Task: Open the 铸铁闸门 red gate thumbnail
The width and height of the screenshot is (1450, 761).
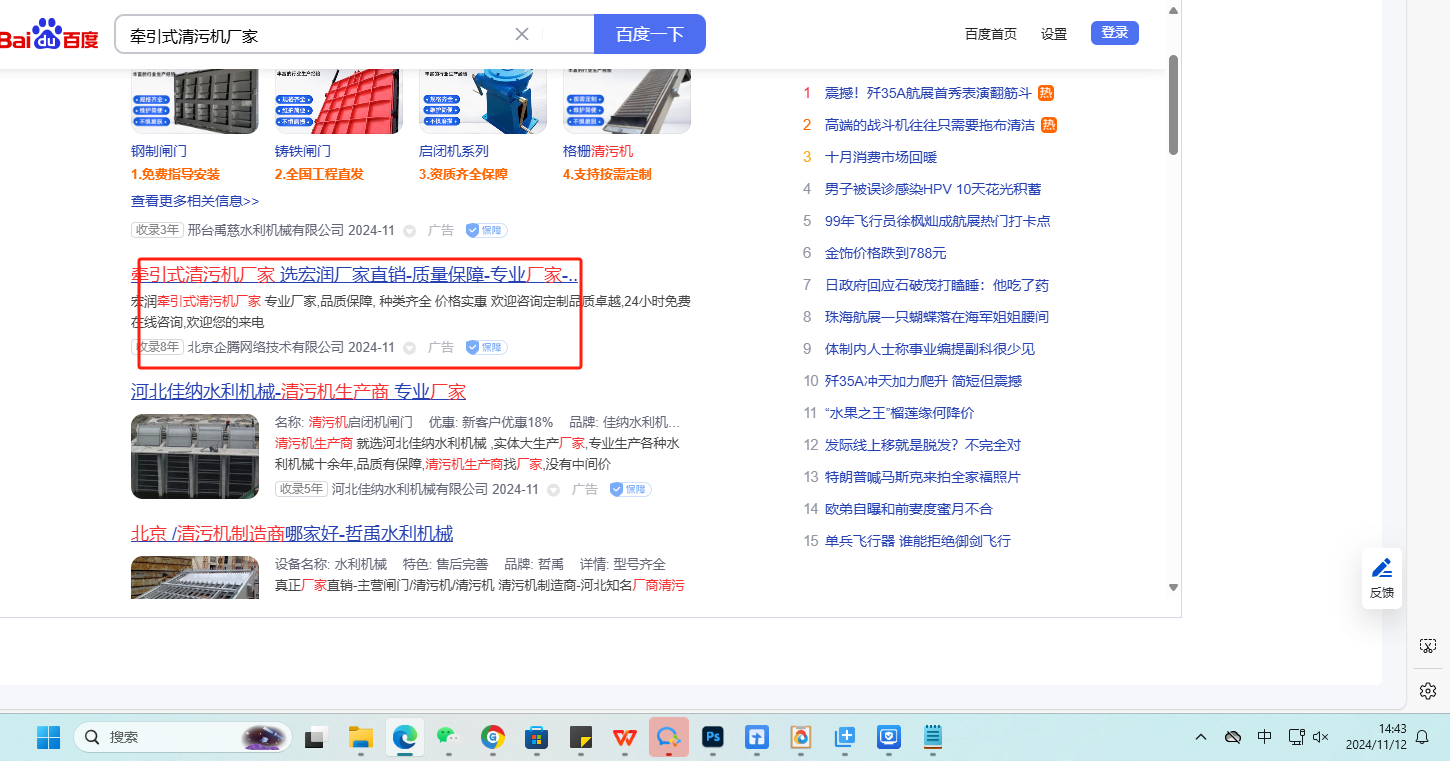Action: pos(339,101)
